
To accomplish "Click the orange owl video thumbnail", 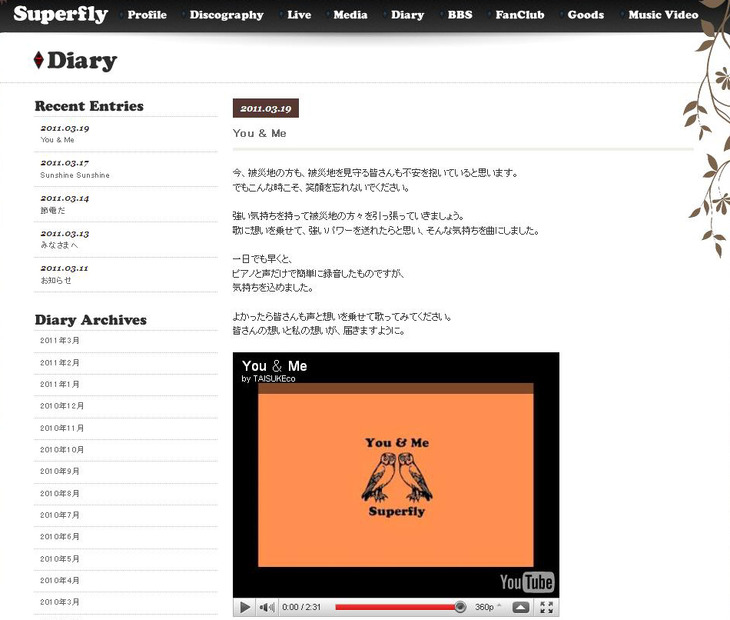I will point(396,475).
